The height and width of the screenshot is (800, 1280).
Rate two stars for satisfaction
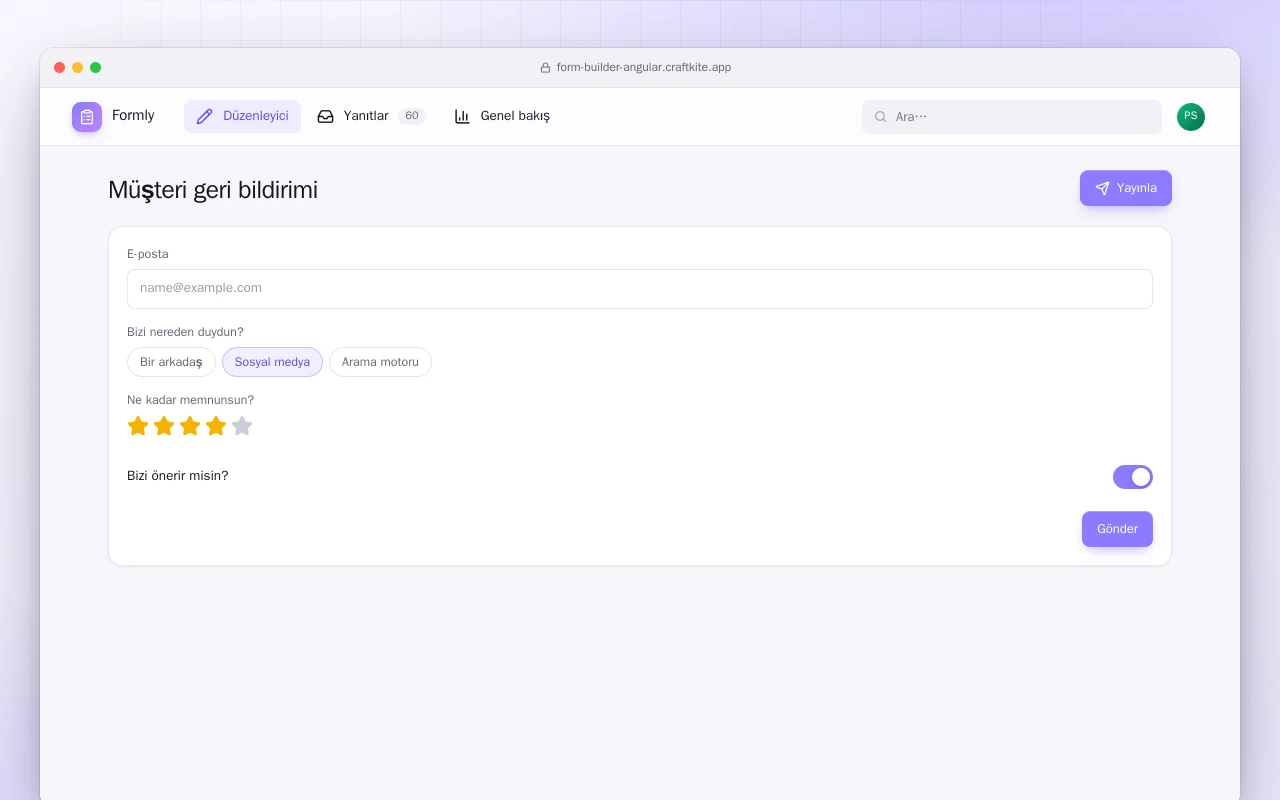pyautogui.click(x=164, y=426)
